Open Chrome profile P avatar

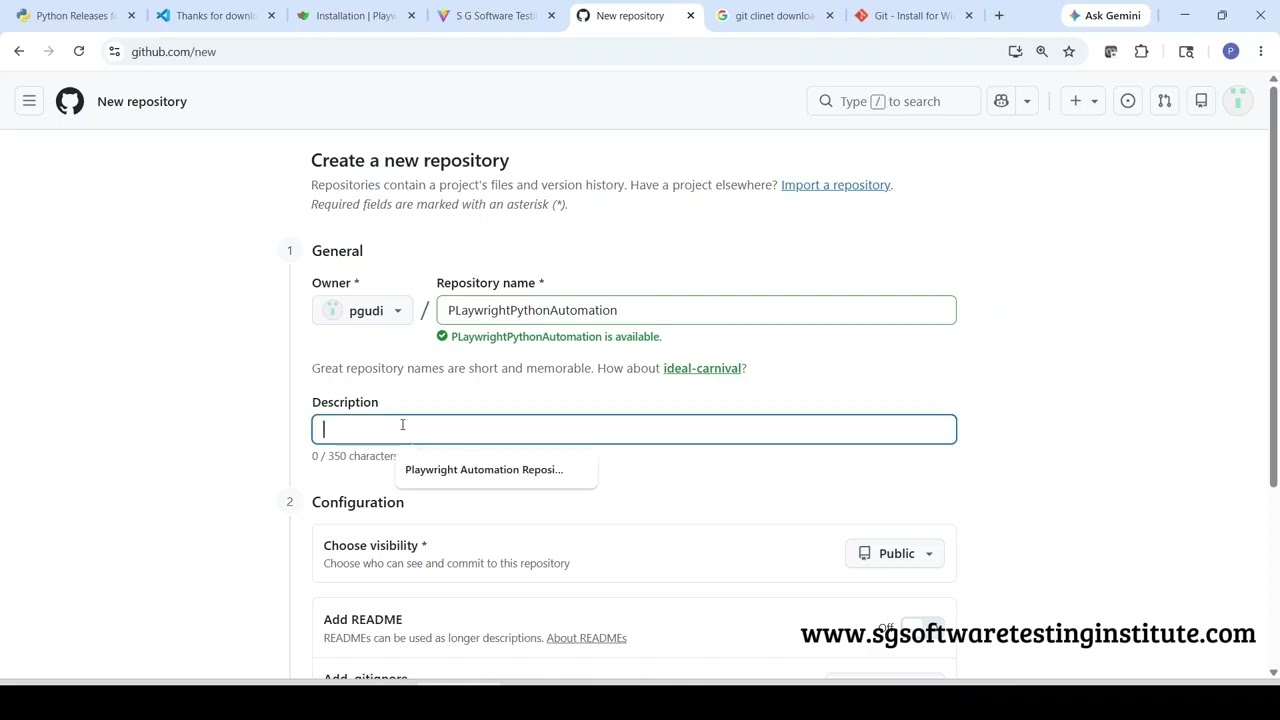point(1231,51)
